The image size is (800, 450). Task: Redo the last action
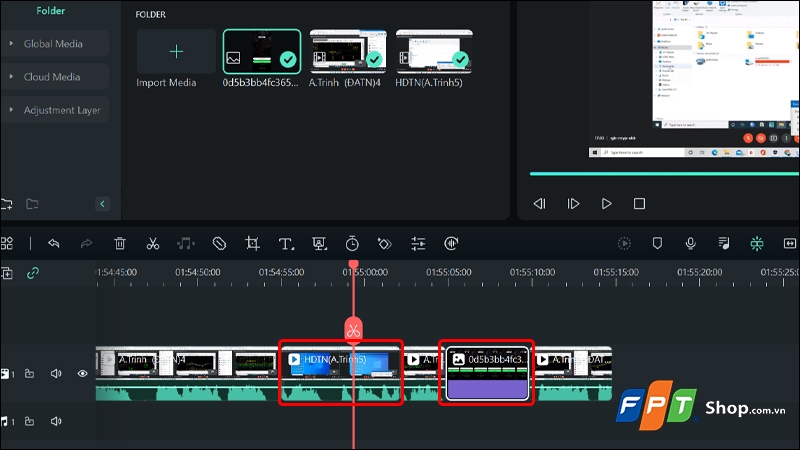(86, 244)
